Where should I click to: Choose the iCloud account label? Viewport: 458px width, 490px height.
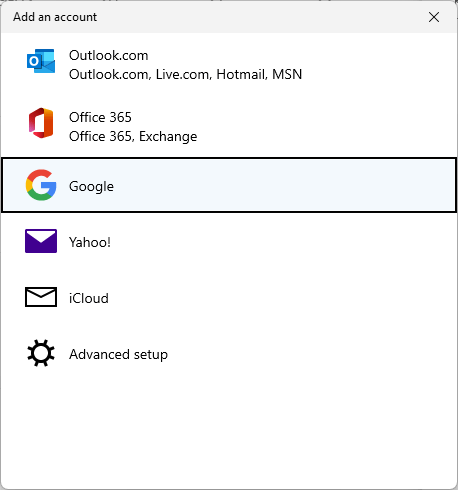pos(89,298)
